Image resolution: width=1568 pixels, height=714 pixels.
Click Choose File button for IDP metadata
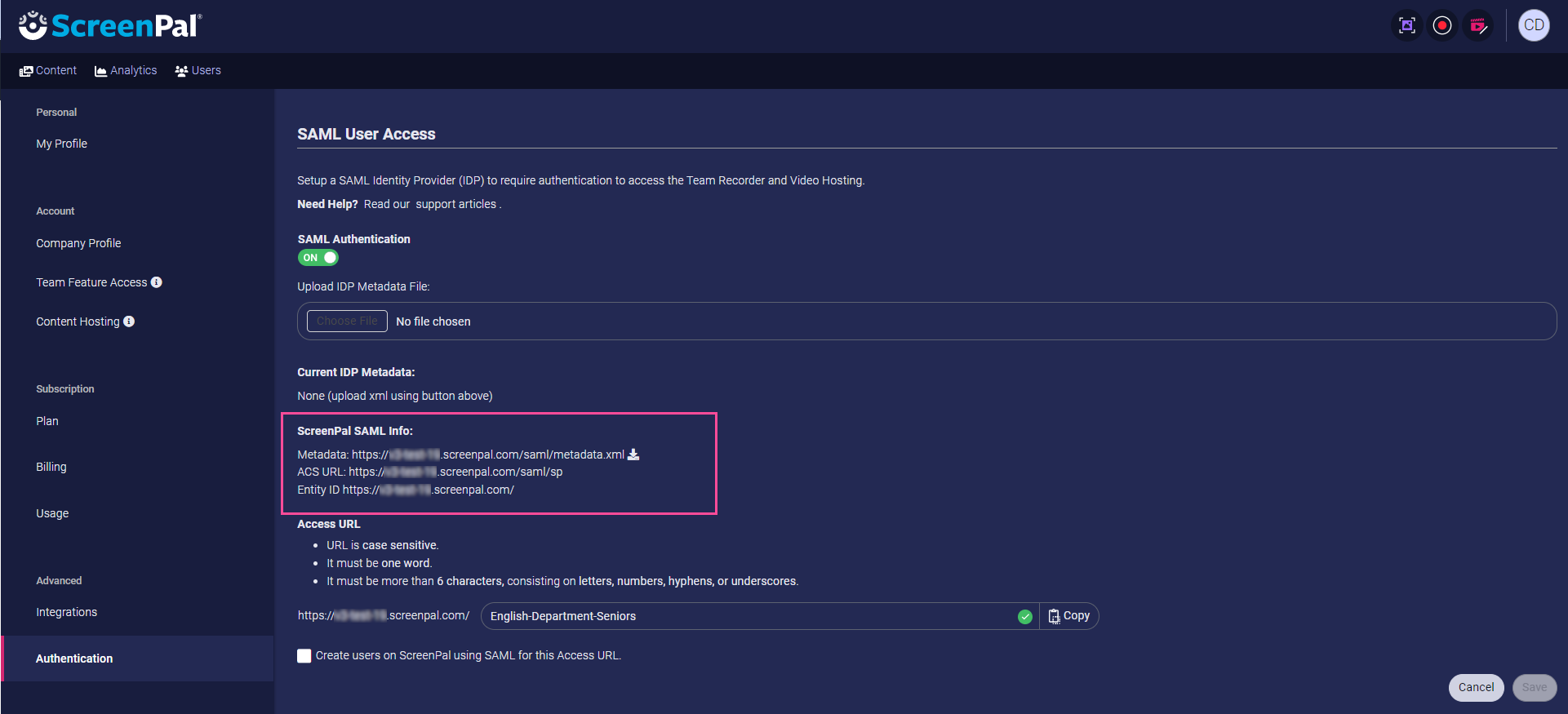(x=347, y=322)
